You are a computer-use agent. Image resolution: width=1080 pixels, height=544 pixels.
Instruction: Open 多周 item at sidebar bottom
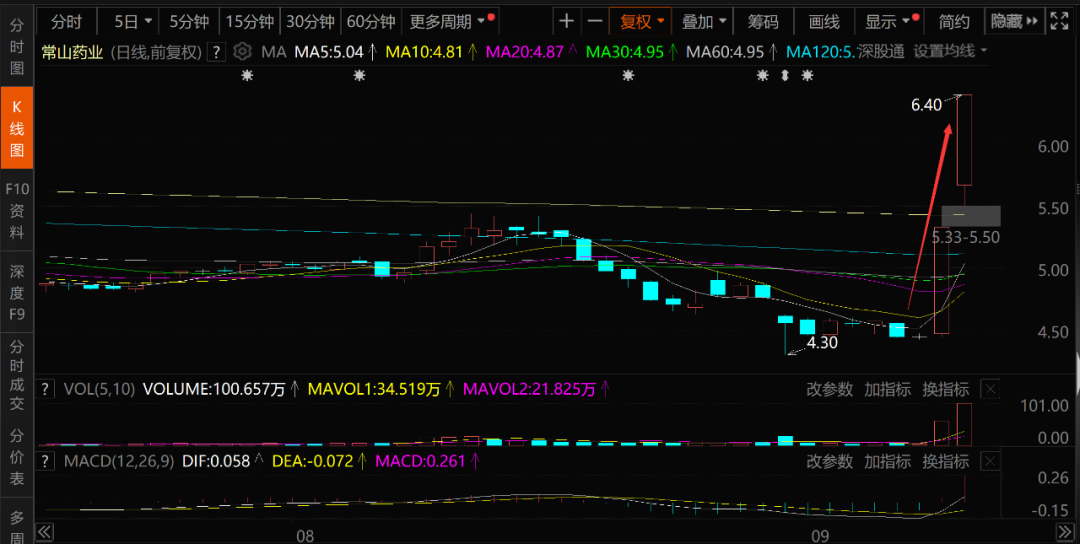17,526
